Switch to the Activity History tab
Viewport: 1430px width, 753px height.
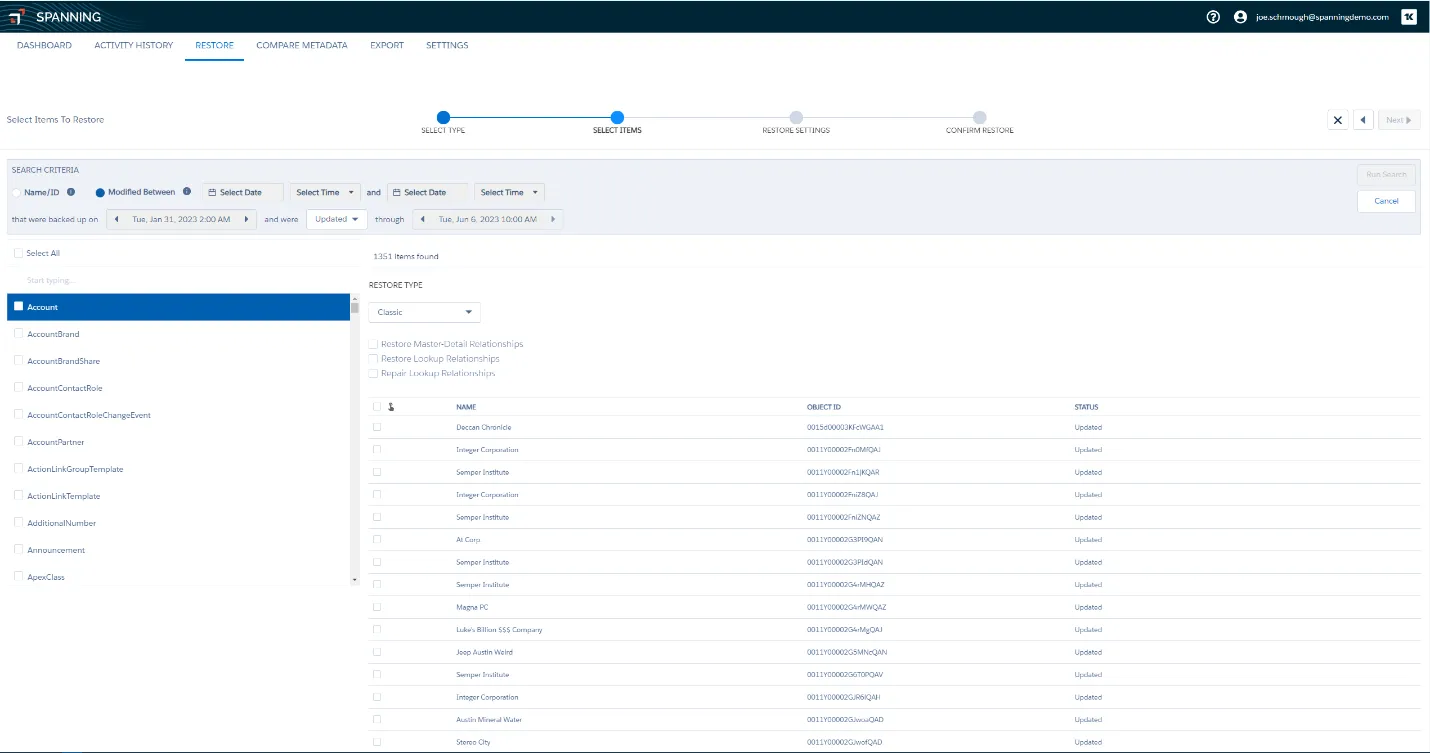[x=133, y=46]
